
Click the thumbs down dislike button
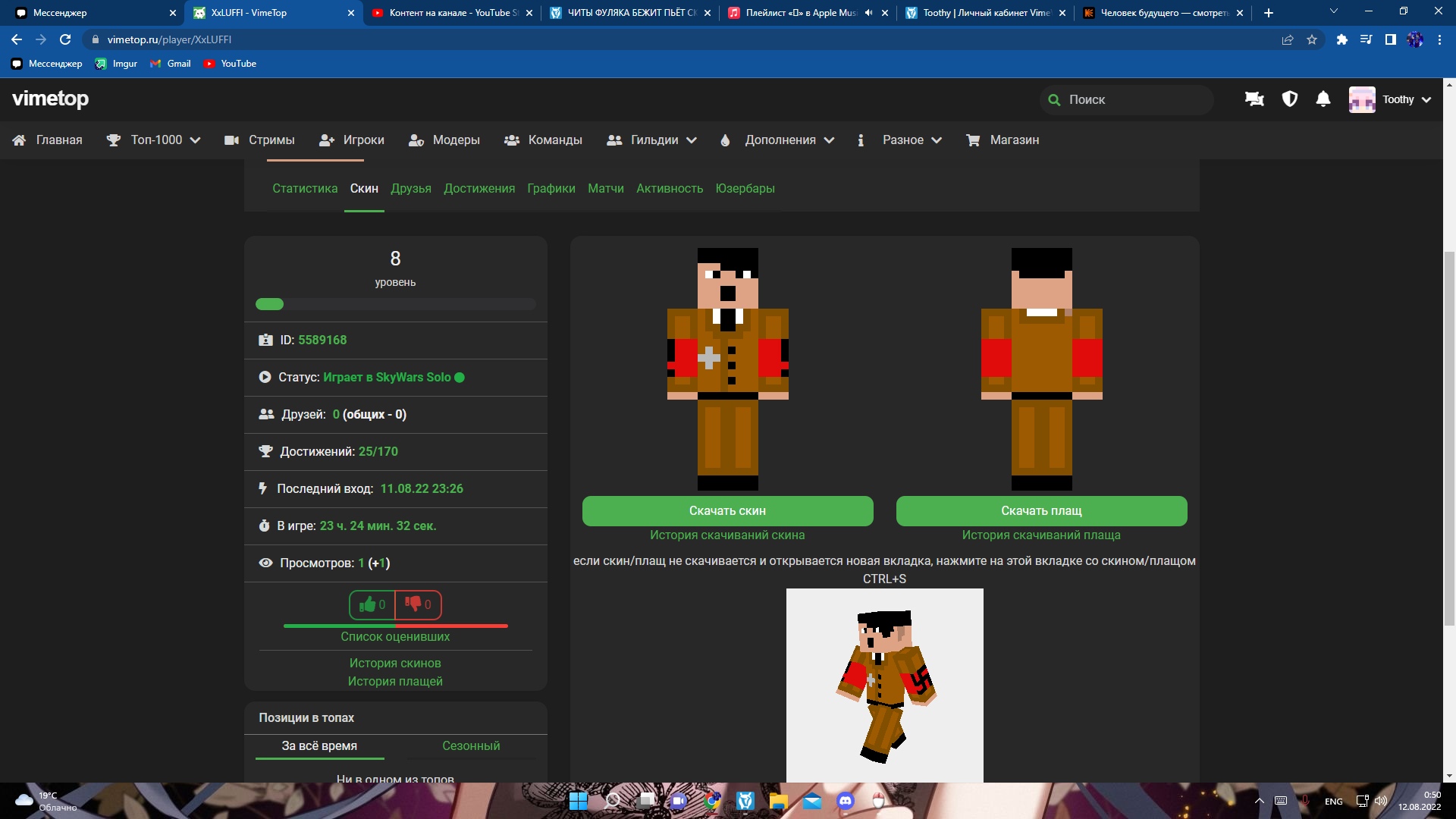pos(418,604)
